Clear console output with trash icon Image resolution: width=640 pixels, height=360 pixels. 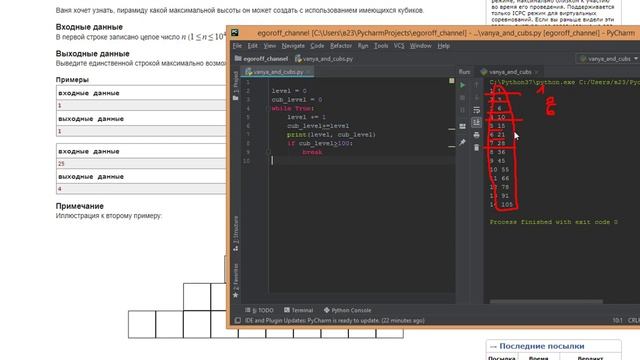click(476, 147)
